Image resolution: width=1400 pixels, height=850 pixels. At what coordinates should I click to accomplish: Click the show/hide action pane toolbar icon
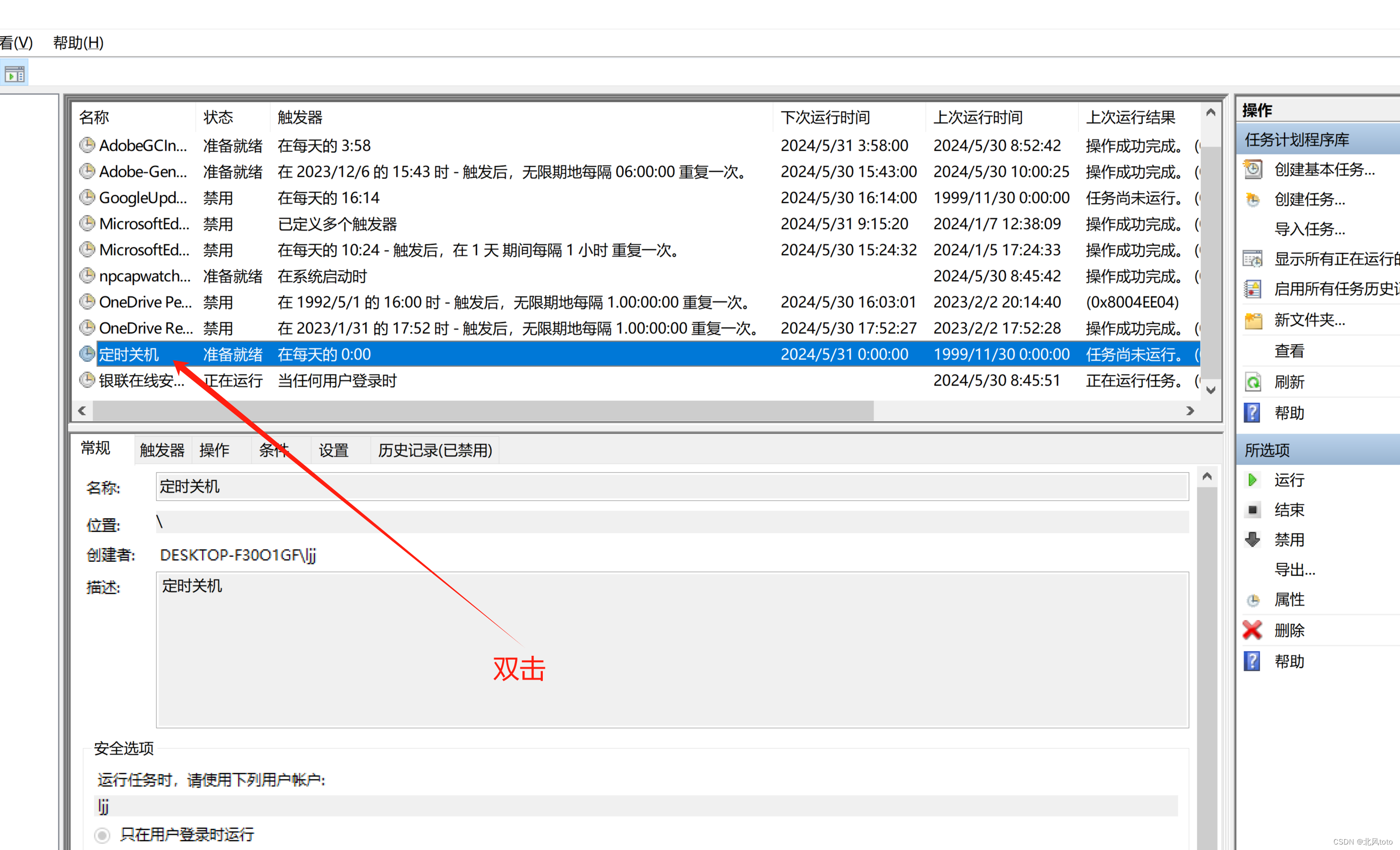pos(14,74)
